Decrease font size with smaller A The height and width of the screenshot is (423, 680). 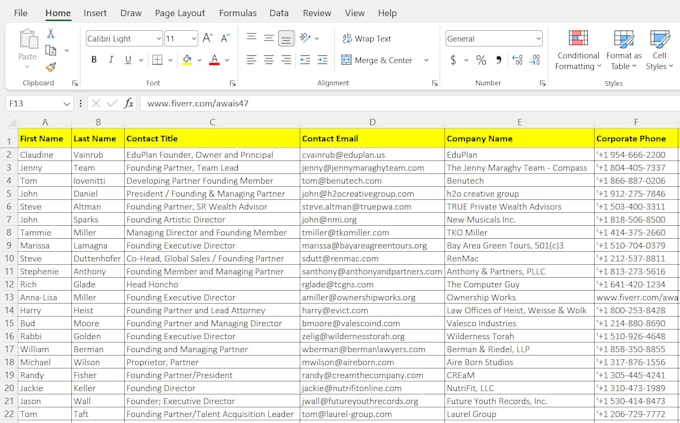(x=225, y=38)
